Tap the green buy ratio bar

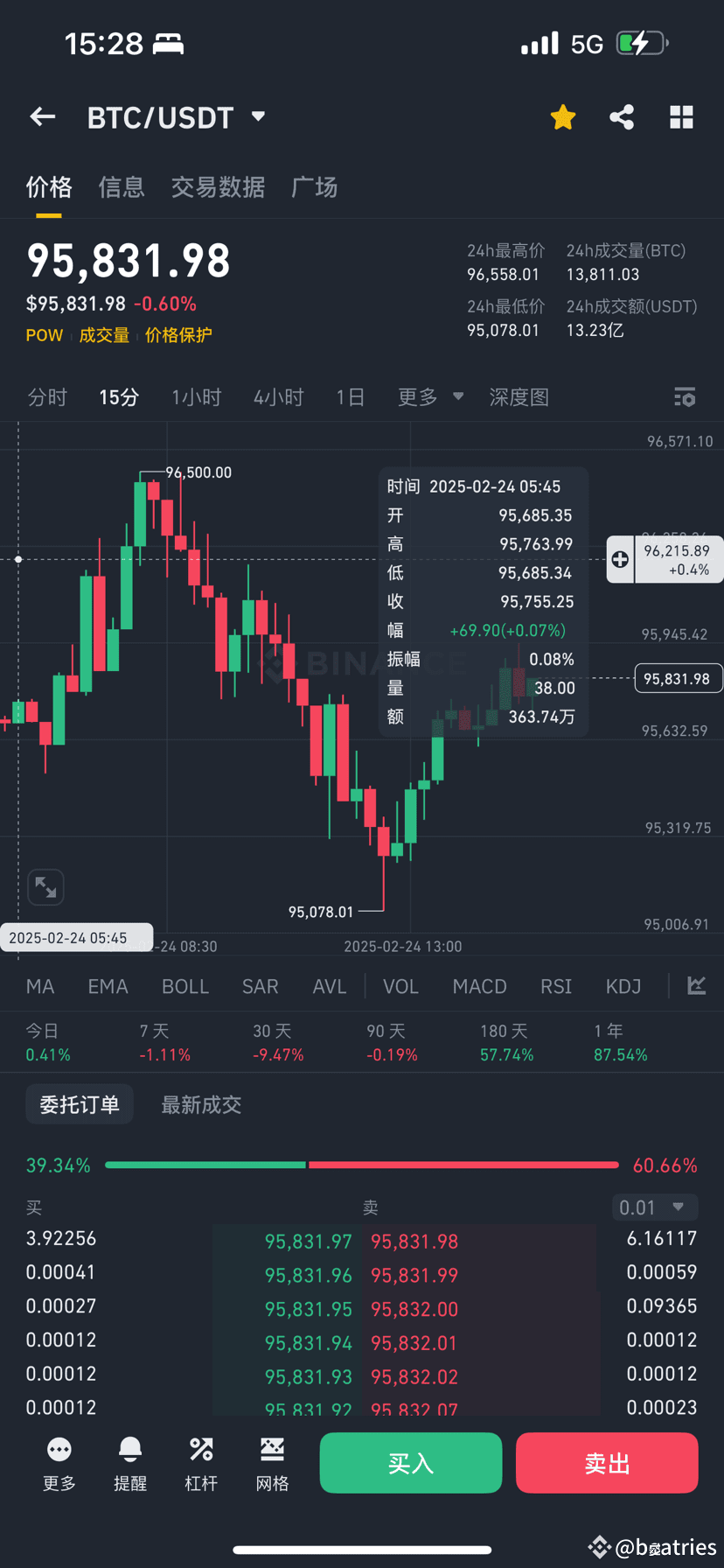(x=205, y=1165)
